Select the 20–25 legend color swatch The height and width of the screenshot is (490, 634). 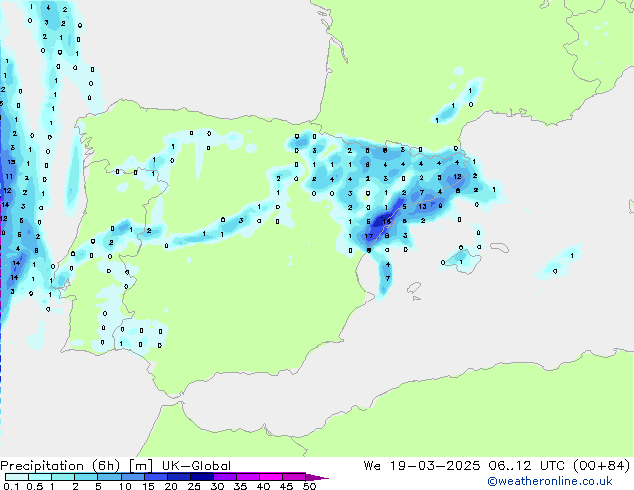(x=179, y=477)
